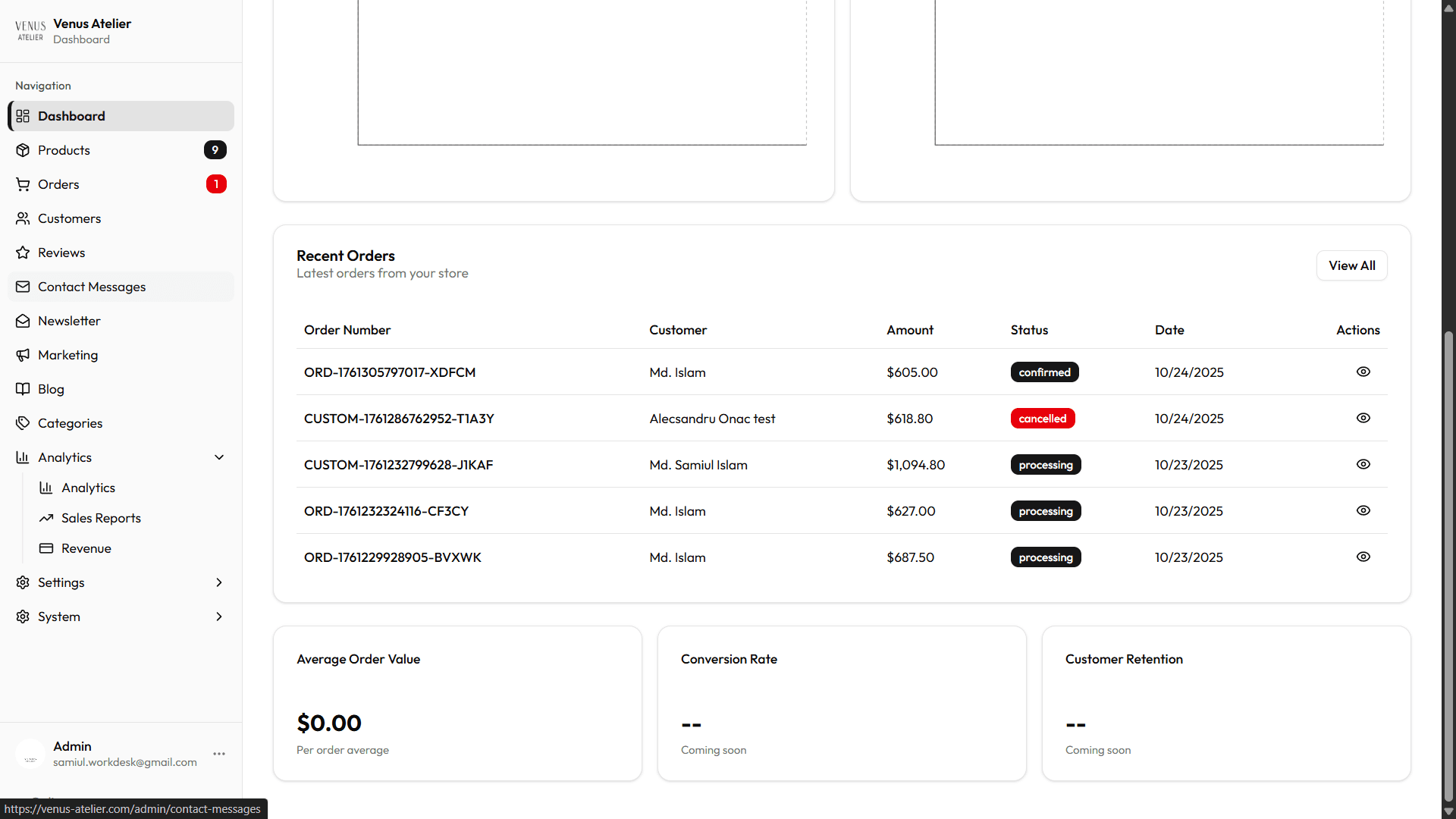Click the page vertical scrollbar thumb
1456x819 pixels.
1448,565
